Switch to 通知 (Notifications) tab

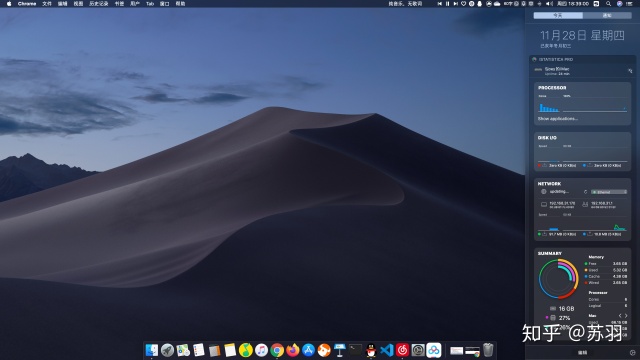(x=607, y=15)
